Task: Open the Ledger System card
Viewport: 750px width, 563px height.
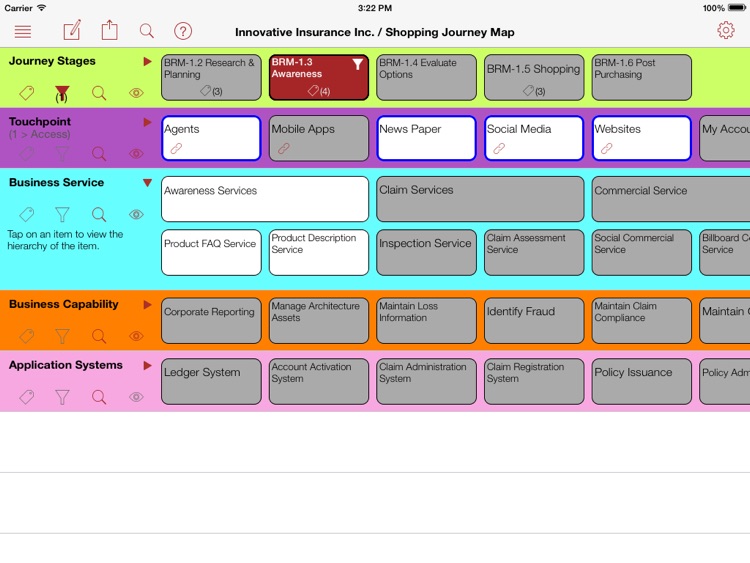Action: coord(211,381)
